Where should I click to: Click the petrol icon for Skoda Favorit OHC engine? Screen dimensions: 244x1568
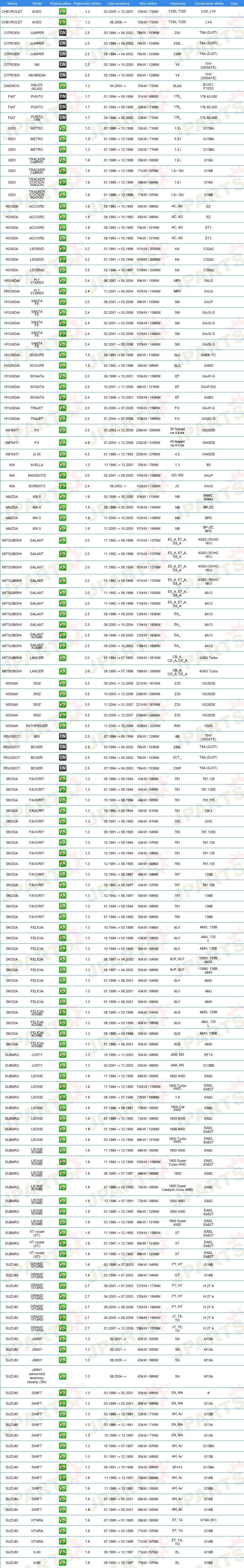[63, 821]
